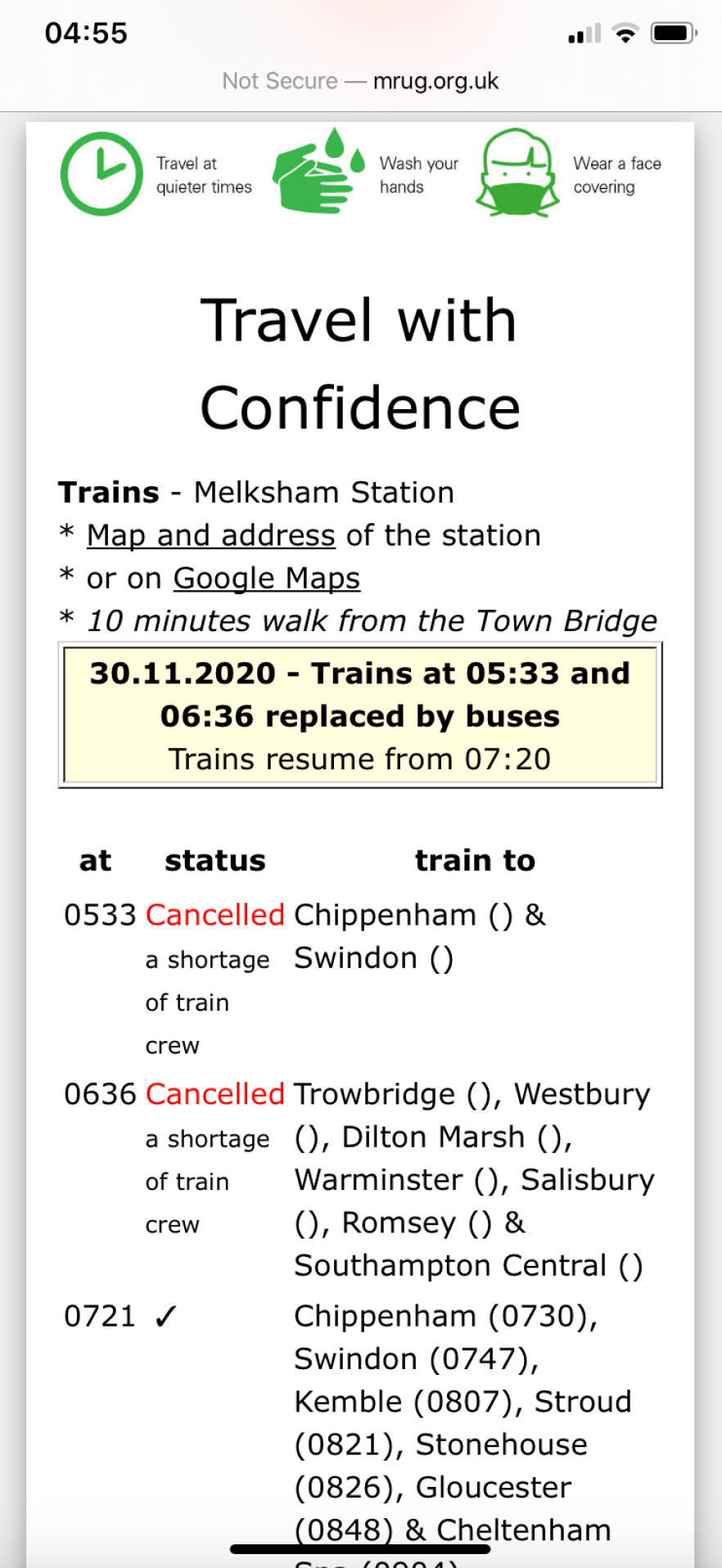Tap the green clock icon
Image resolution: width=722 pixels, height=1568 pixels.
[102, 173]
